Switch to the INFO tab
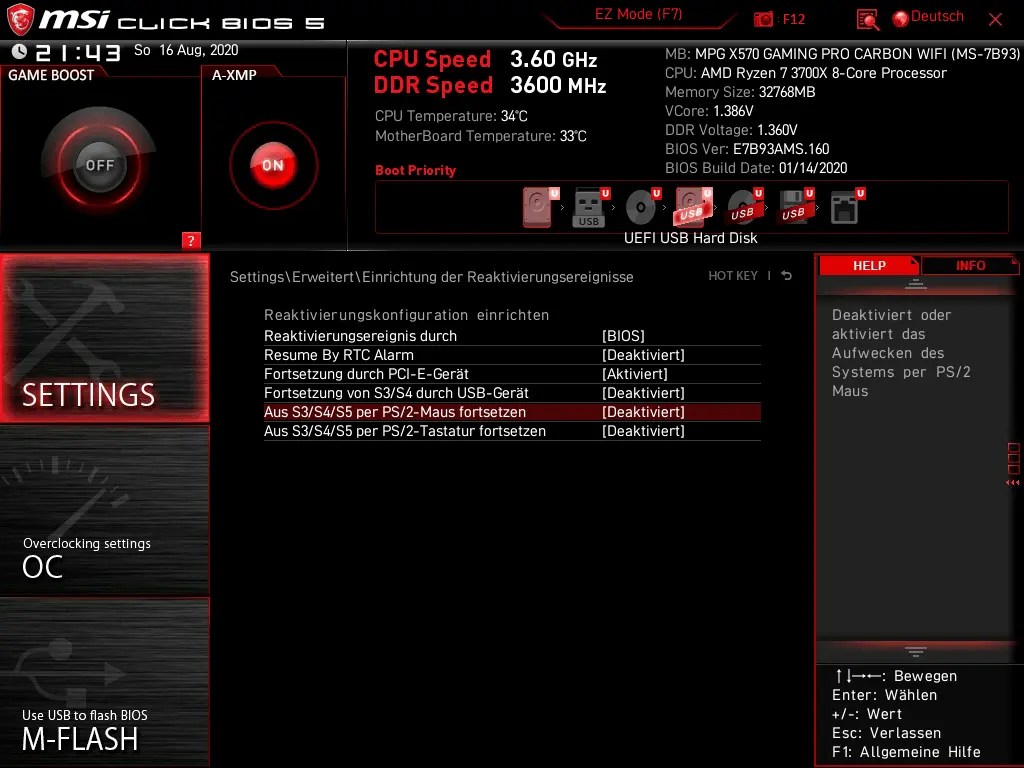Image resolution: width=1024 pixels, height=768 pixels. (x=969, y=265)
